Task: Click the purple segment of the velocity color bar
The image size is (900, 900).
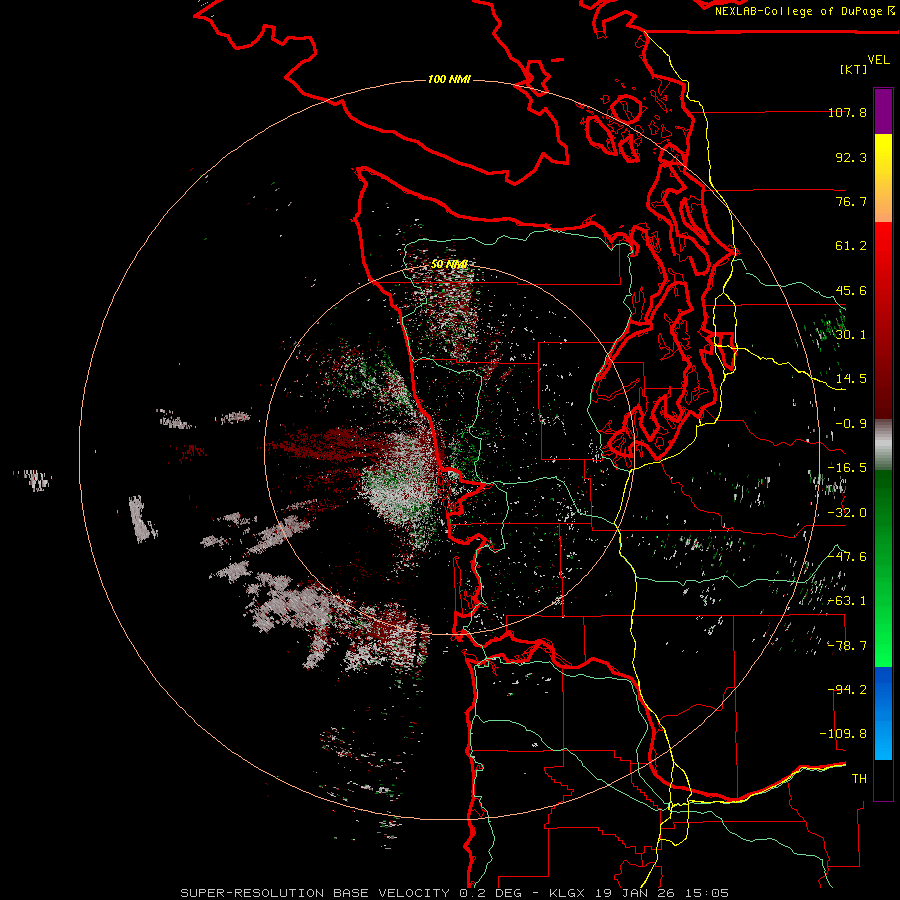Action: tap(883, 111)
